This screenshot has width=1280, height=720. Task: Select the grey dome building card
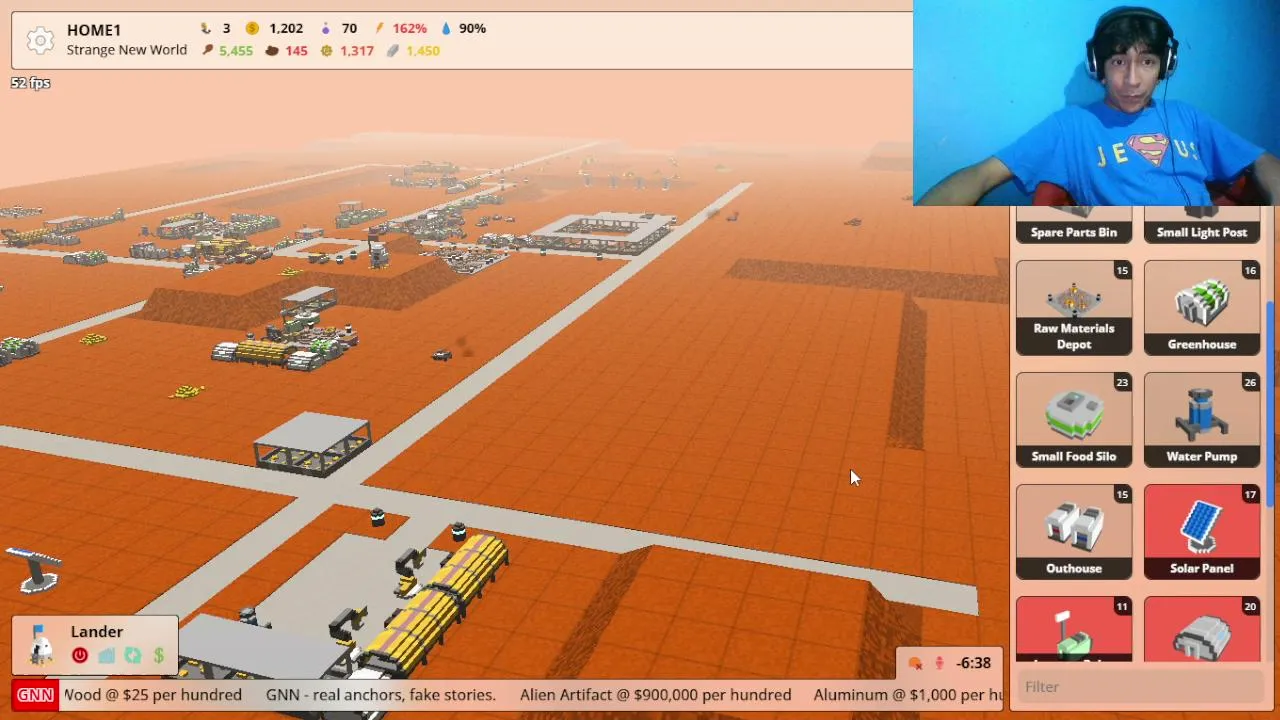tap(1202, 629)
